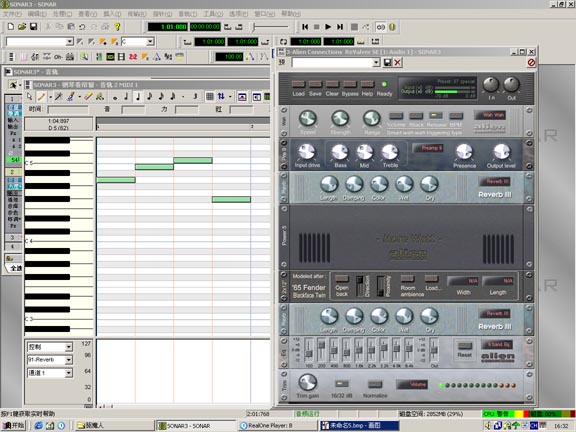576x432 pixels.
Task: Toggle the Volume switch in the Wah module
Action: coord(396,116)
